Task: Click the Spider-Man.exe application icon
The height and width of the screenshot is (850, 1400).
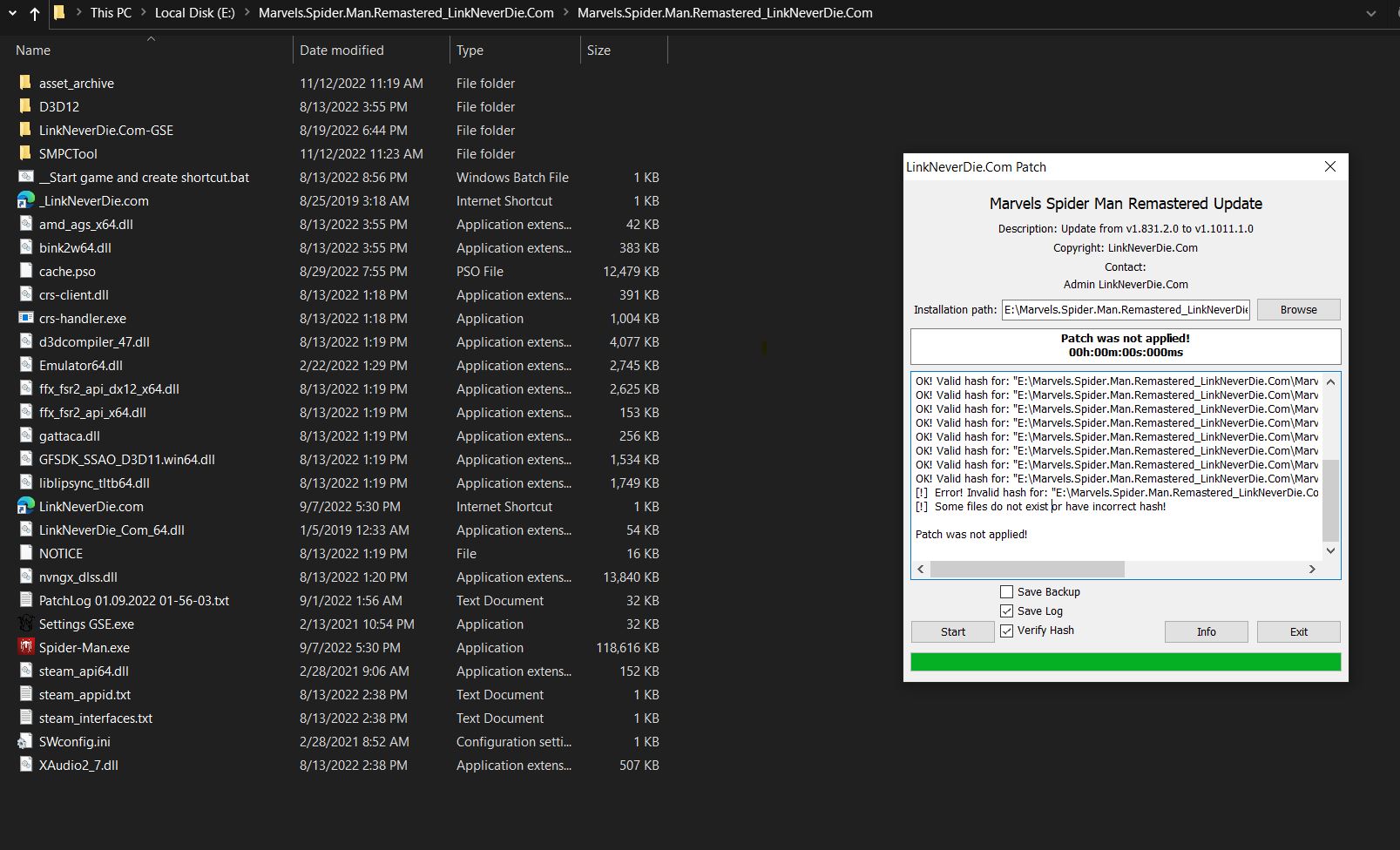Action: 25,647
